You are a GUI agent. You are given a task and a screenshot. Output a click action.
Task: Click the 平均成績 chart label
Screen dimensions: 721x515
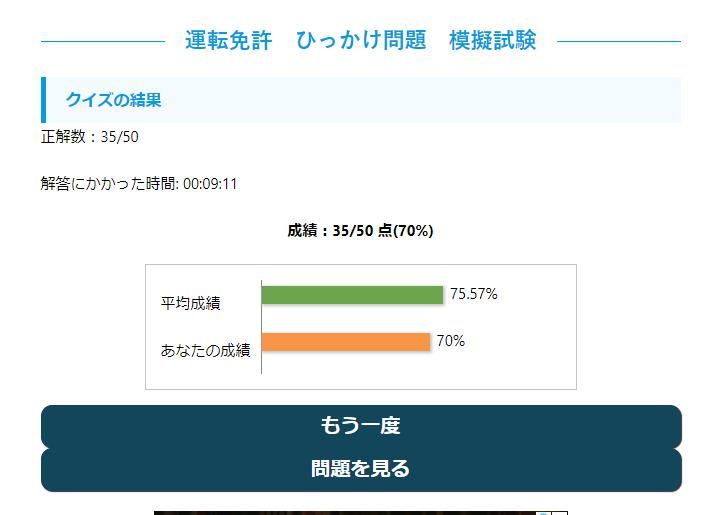191,303
